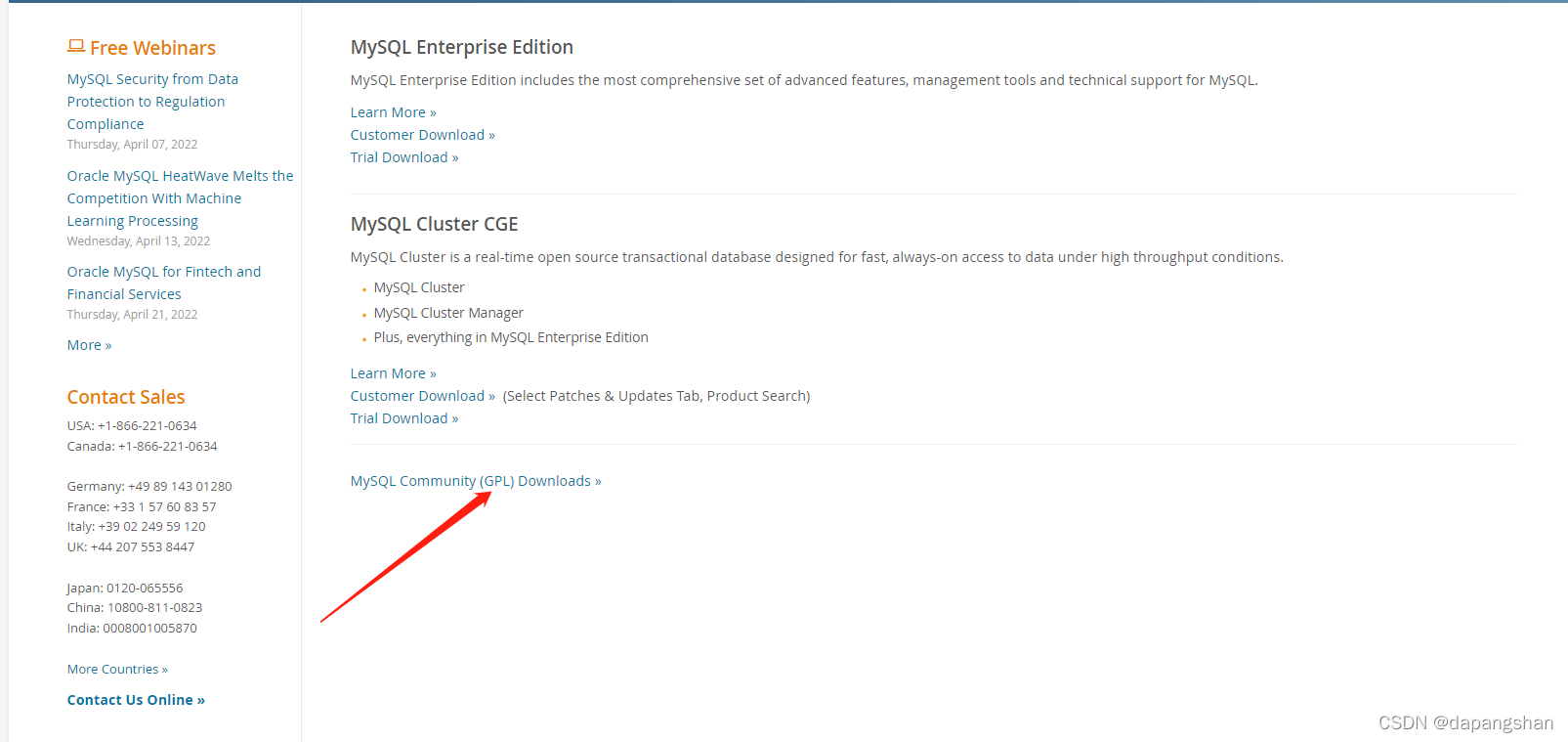Screen dimensions: 1568x742
Task: Click the More » link under webinars
Action: click(x=89, y=345)
